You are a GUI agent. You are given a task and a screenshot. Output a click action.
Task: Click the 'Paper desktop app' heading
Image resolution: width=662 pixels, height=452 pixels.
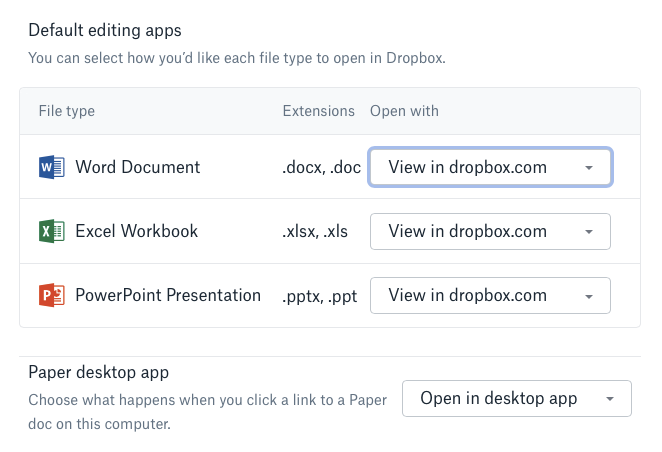click(98, 372)
